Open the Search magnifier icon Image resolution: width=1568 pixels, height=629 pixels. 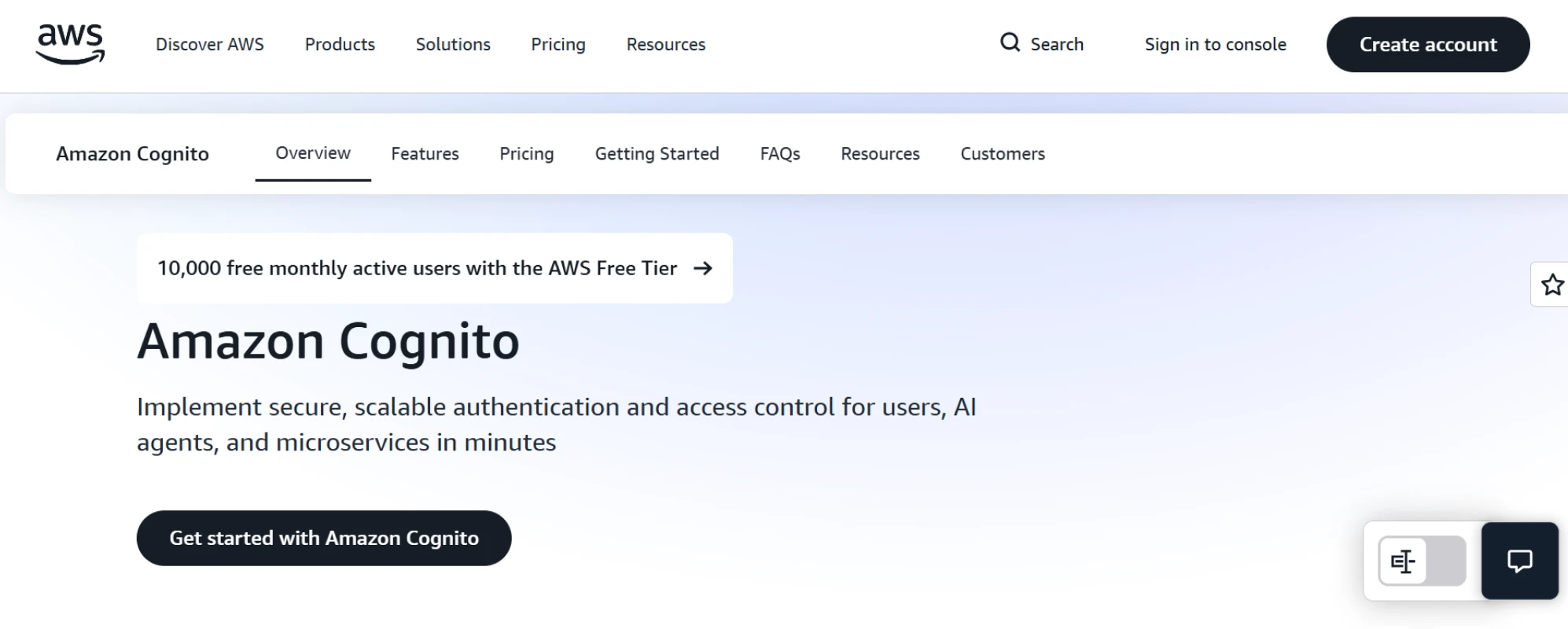click(x=1010, y=42)
